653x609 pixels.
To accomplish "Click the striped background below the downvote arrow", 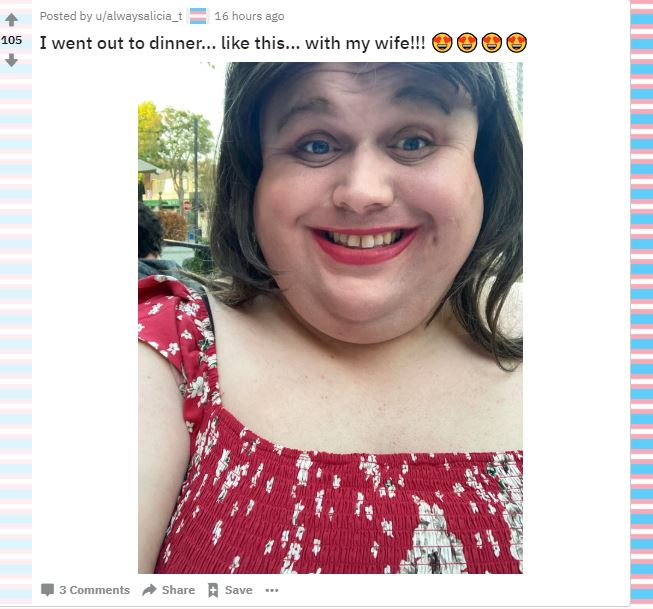I will (16, 333).
